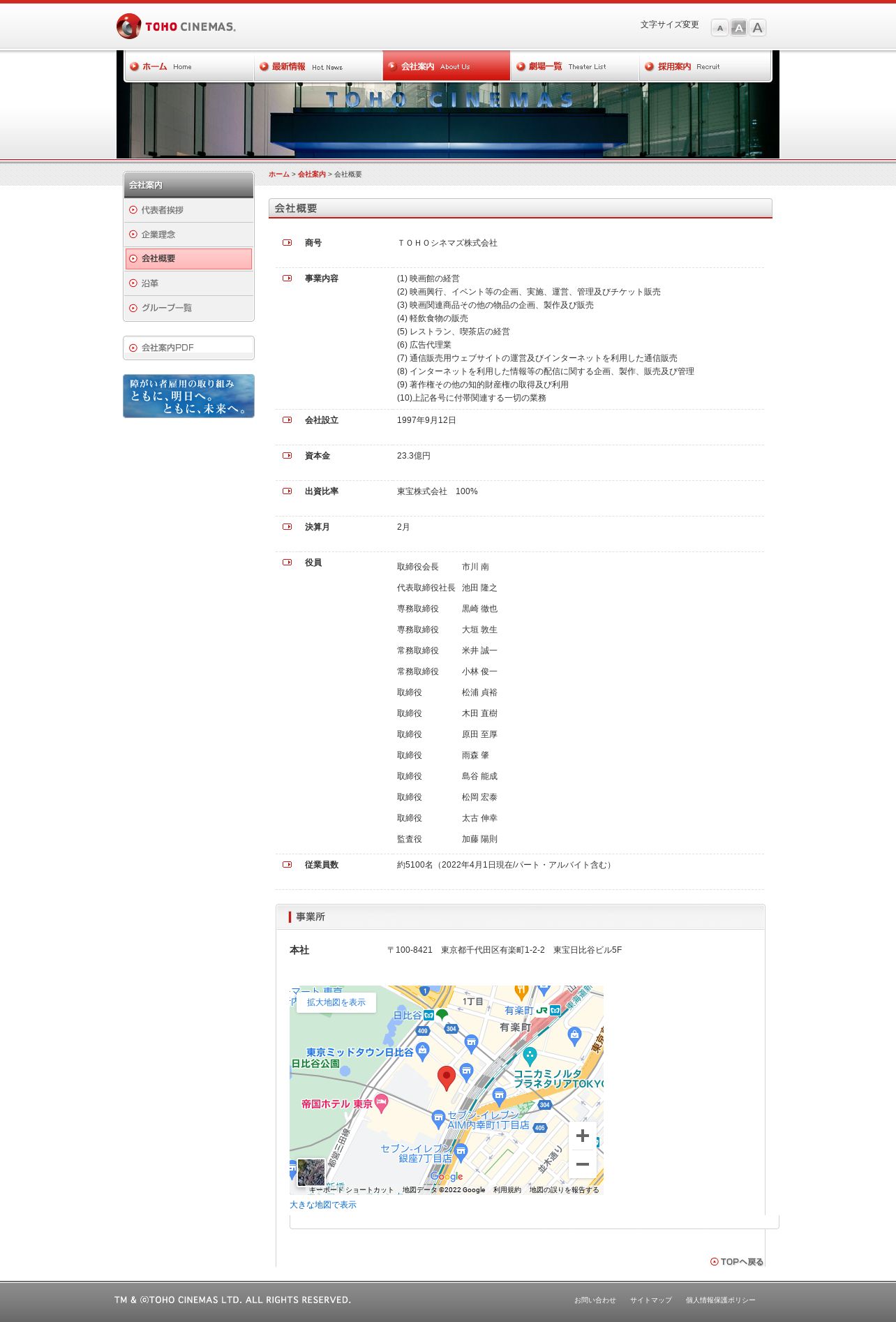Click the 出資比率 row arrow icon
Screen dimensions: 896x1322
pos(287,491)
